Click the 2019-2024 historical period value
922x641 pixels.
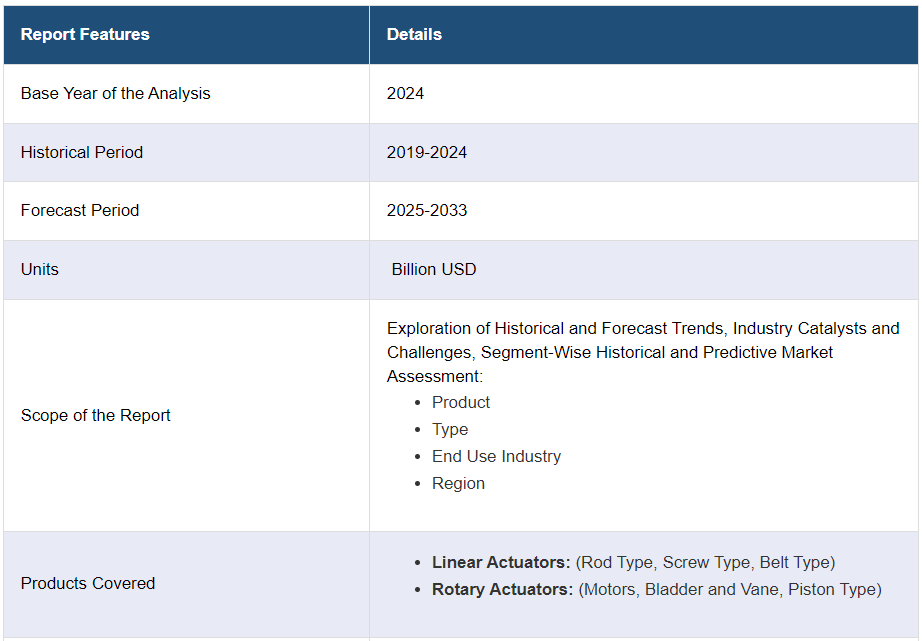tap(427, 152)
